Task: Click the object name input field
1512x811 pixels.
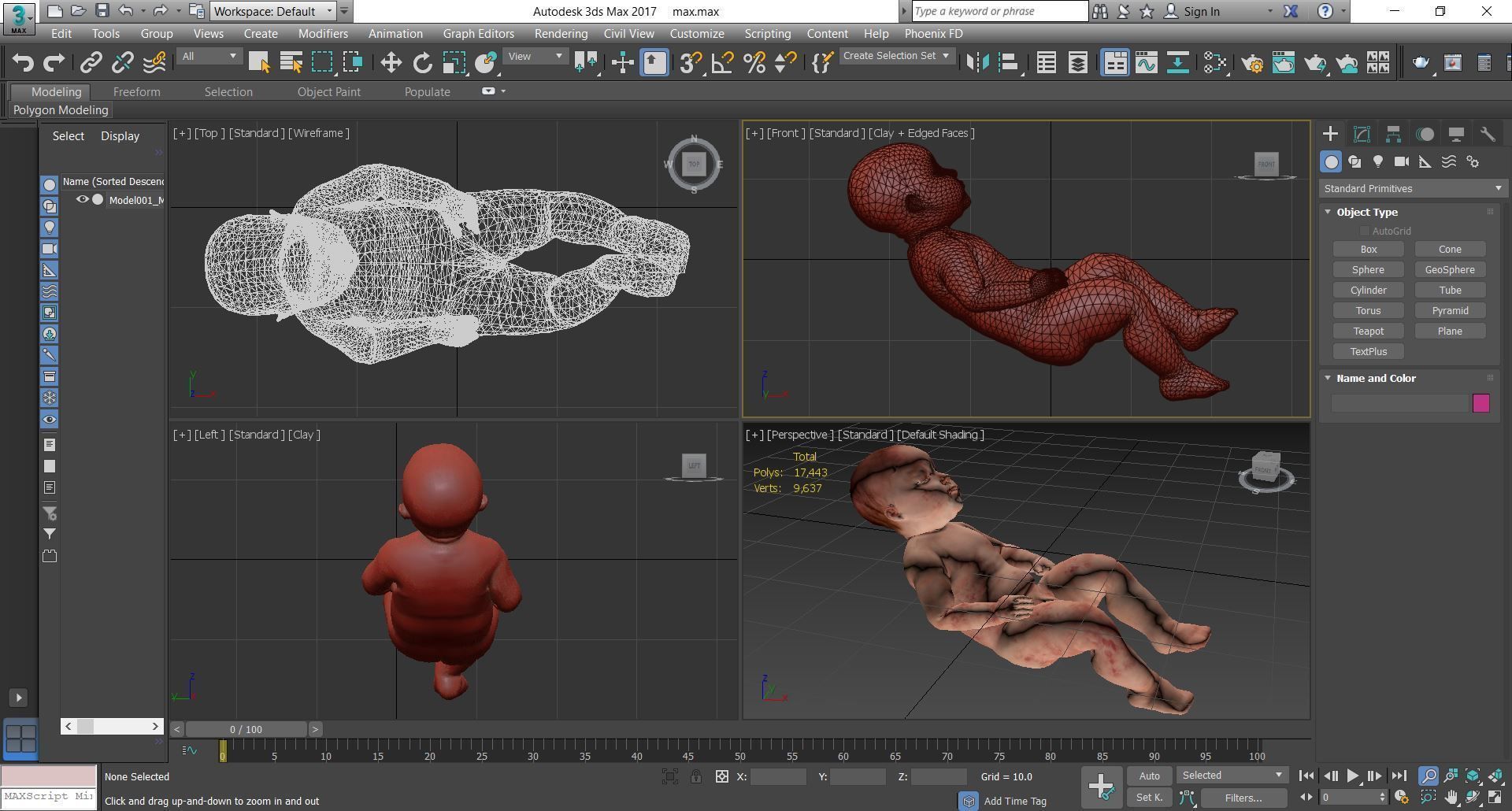Action: tap(1400, 403)
